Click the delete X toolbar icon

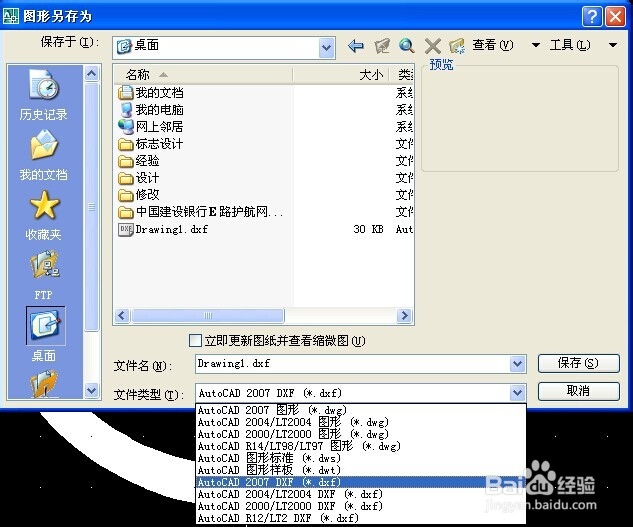point(432,46)
